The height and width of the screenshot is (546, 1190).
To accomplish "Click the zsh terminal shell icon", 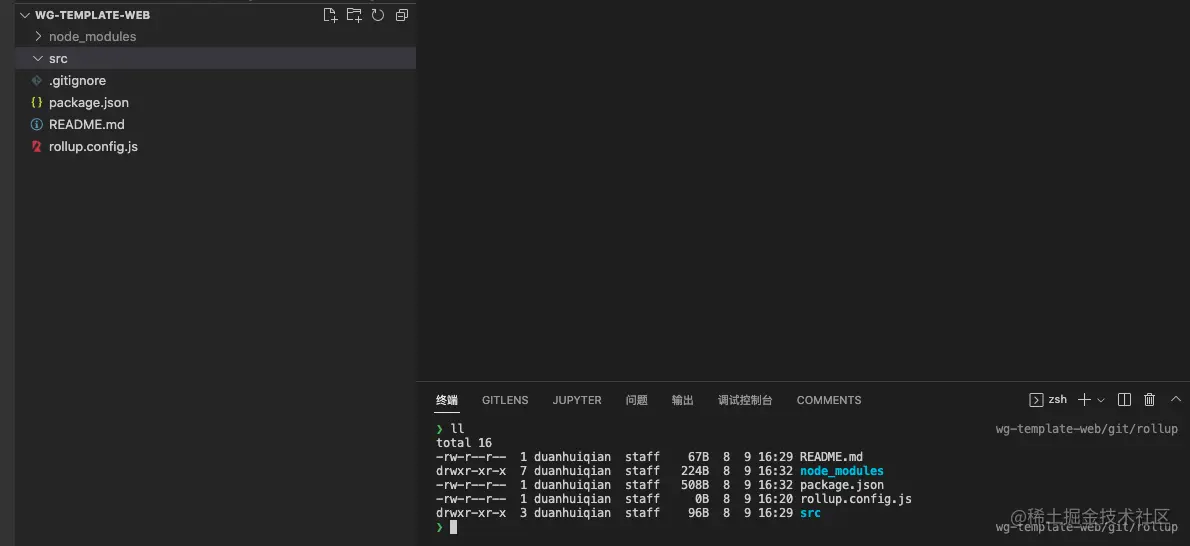I will tap(1035, 399).
